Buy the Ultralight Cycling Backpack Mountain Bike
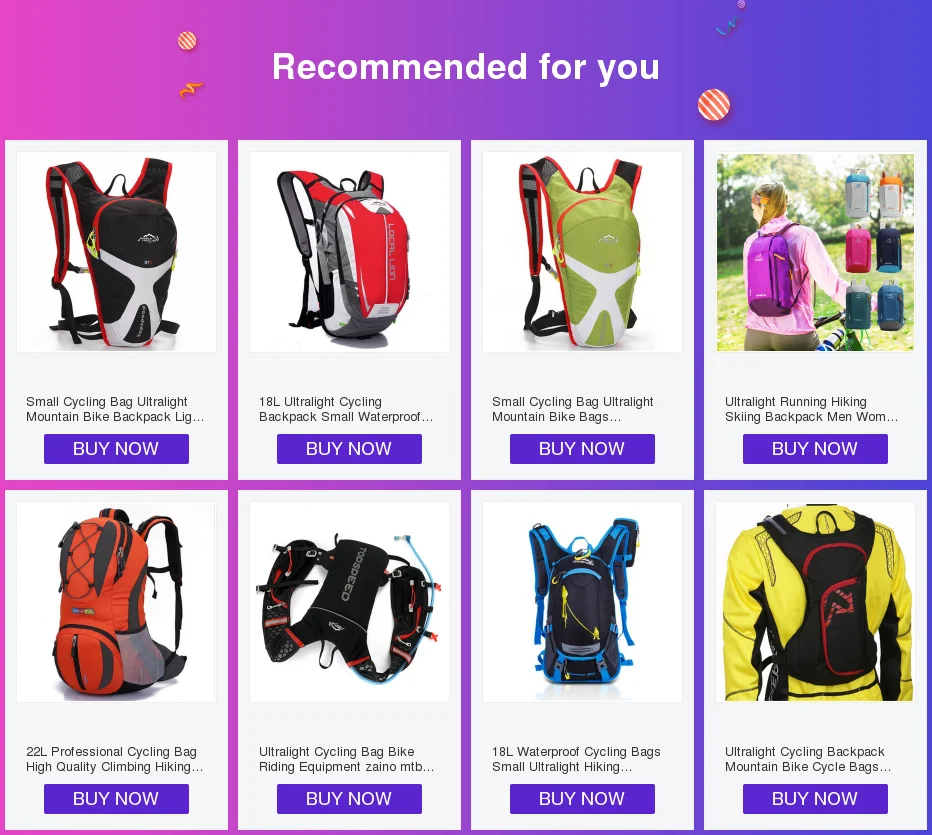The image size is (932, 835). click(x=816, y=799)
